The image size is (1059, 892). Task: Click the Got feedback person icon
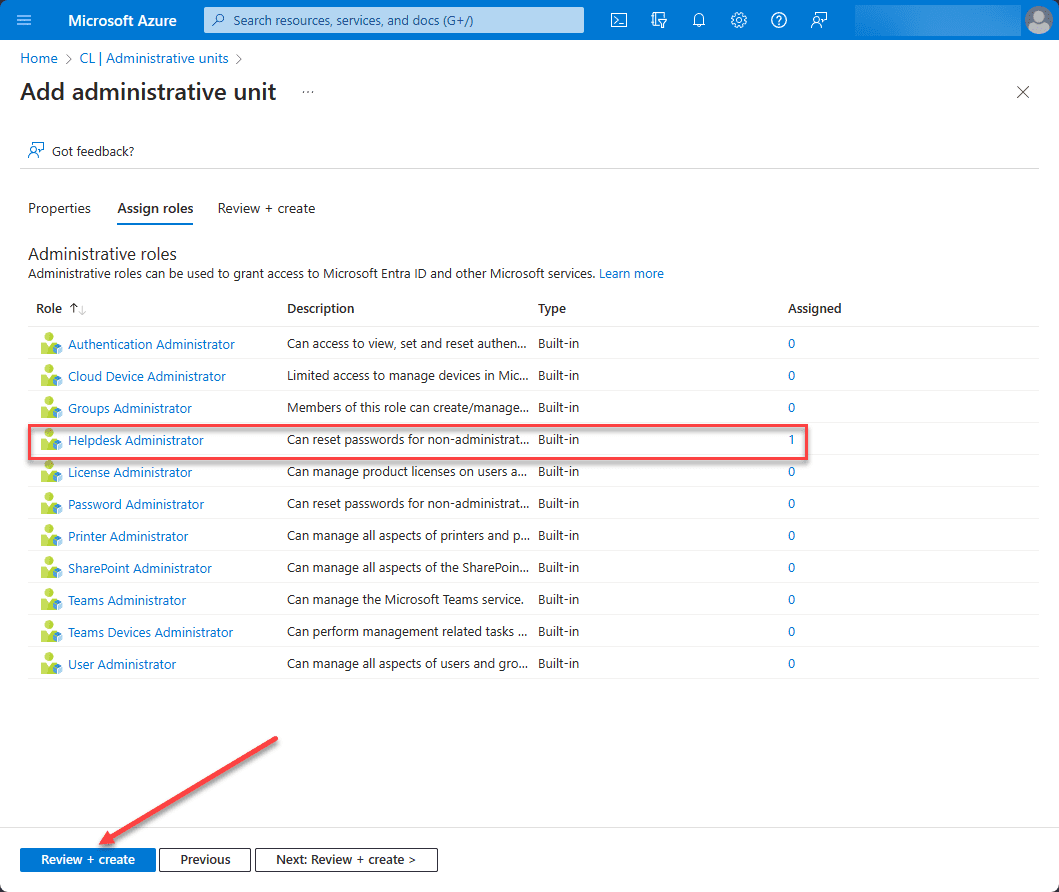click(x=36, y=151)
